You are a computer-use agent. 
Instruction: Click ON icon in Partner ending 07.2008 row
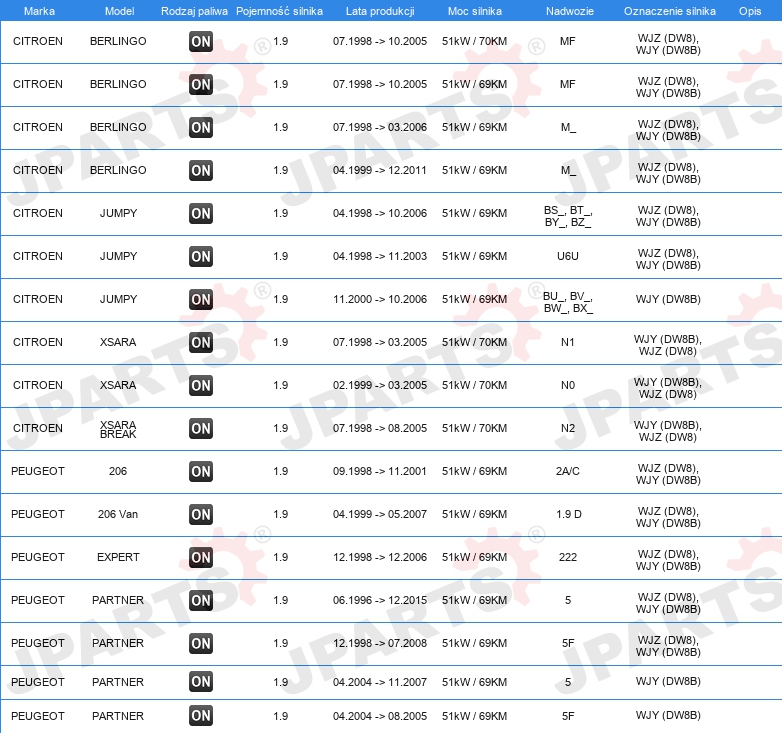pyautogui.click(x=201, y=643)
